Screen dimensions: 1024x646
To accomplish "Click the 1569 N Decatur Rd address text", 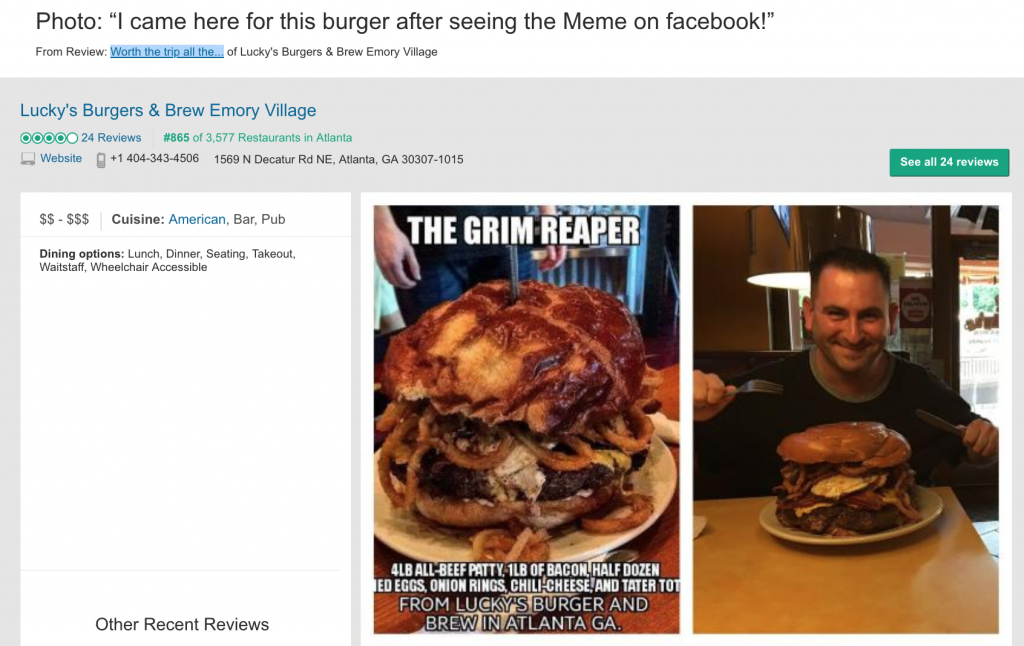I will [x=338, y=159].
